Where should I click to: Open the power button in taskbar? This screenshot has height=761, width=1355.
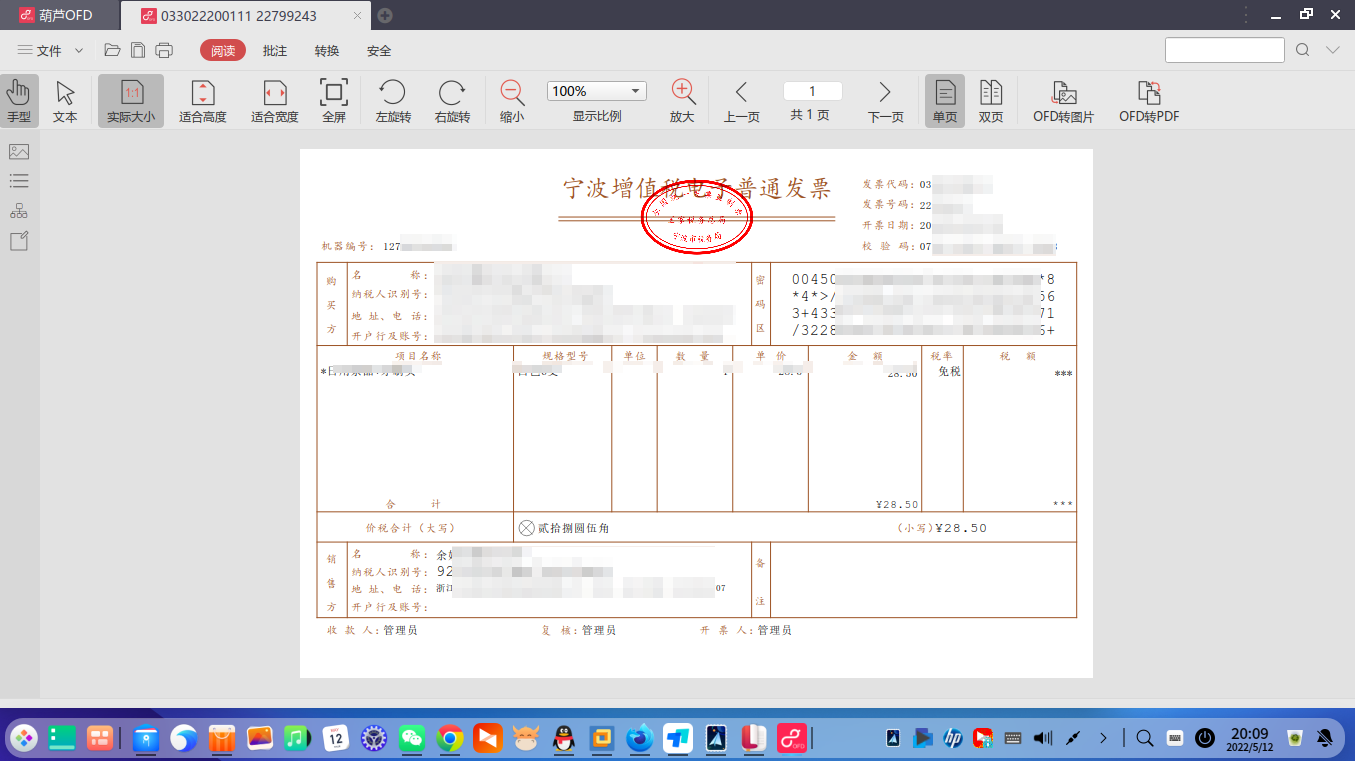pyautogui.click(x=1206, y=738)
